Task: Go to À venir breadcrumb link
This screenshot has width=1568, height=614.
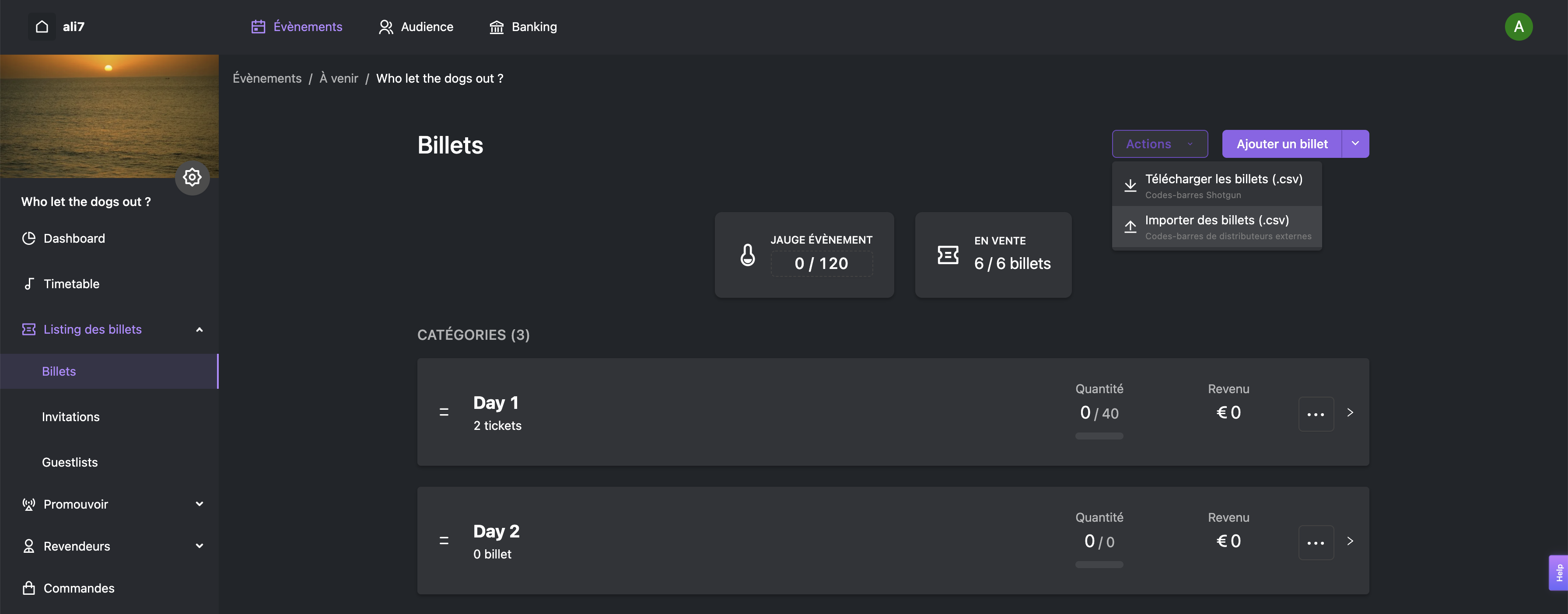Action: 339,79
